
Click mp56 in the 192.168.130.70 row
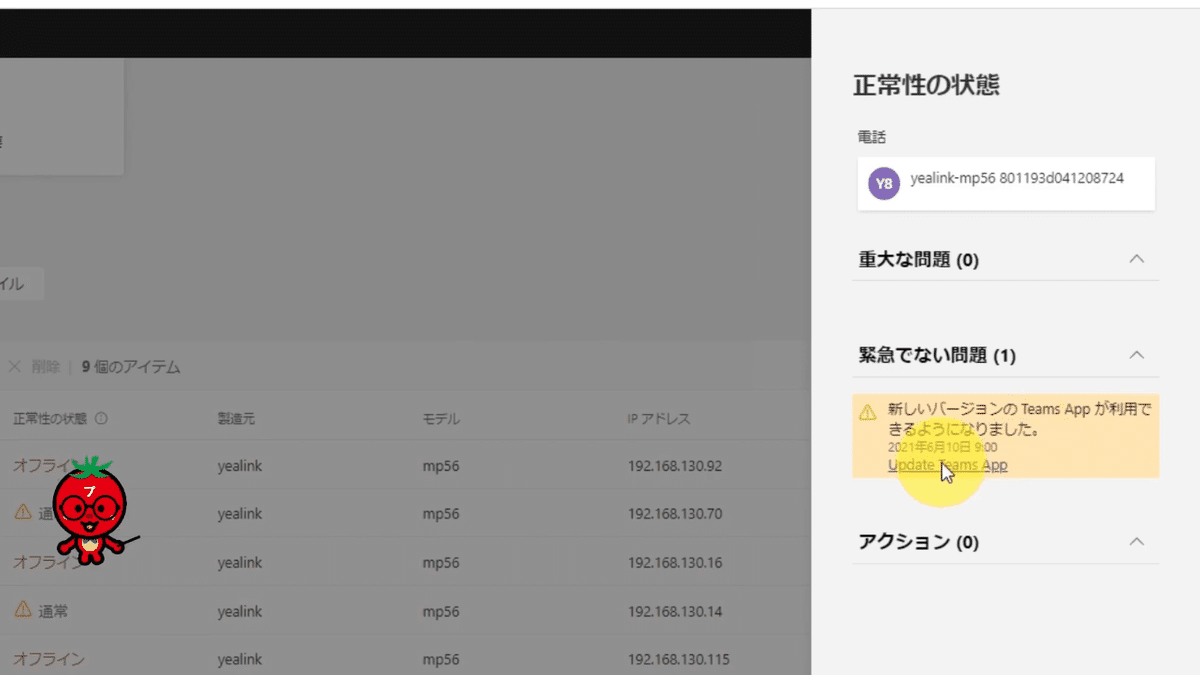click(x=441, y=513)
